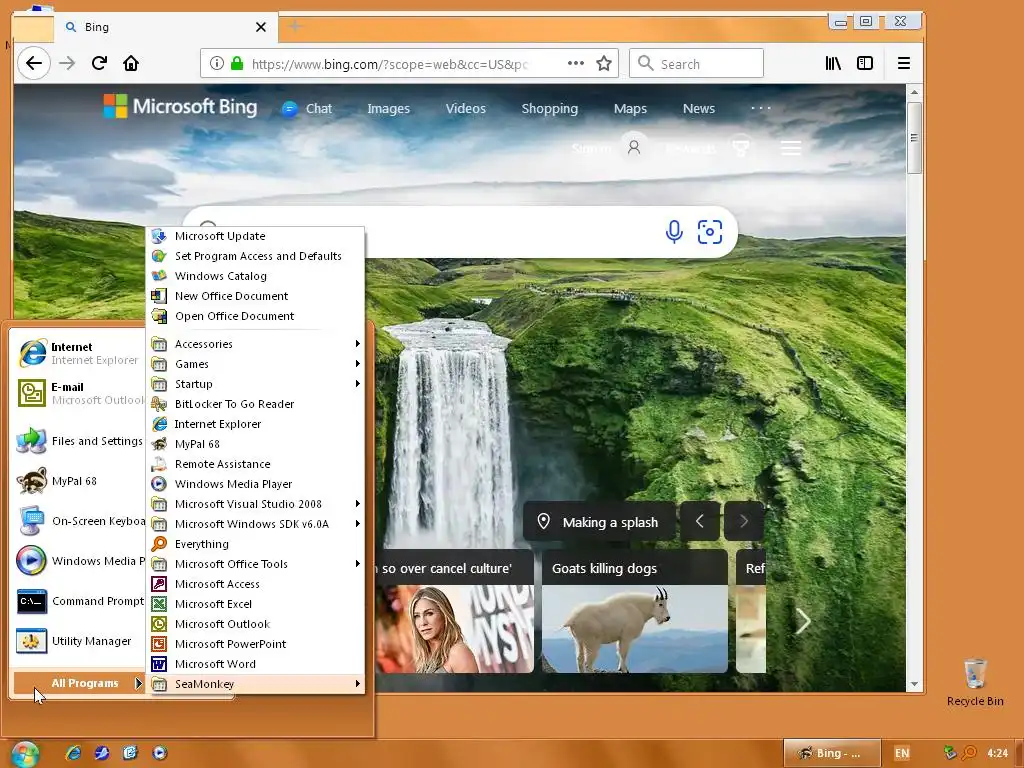Launch Microsoft Access
Viewport: 1024px width, 768px height.
click(255, 584)
